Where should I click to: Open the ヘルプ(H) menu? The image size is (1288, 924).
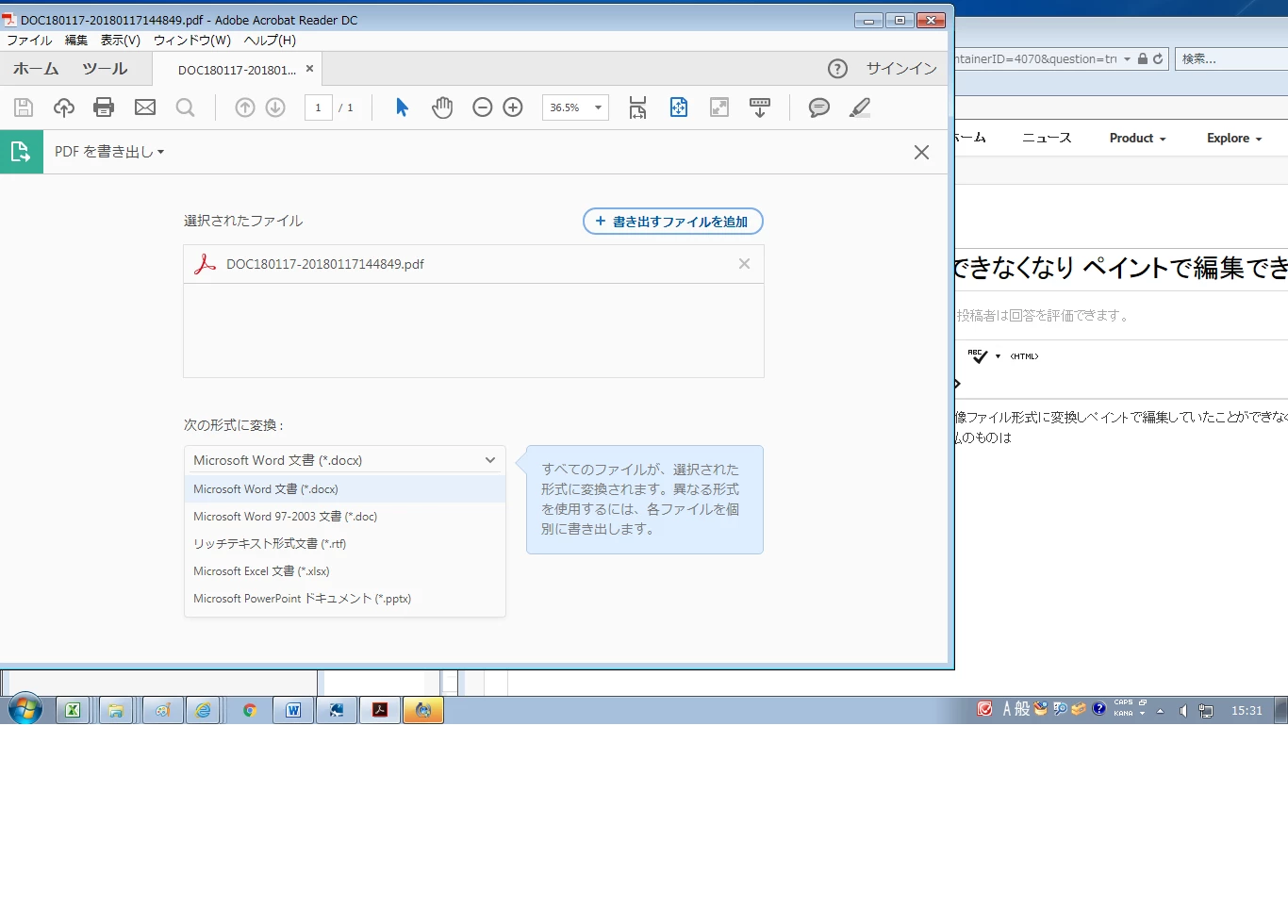pyautogui.click(x=270, y=41)
